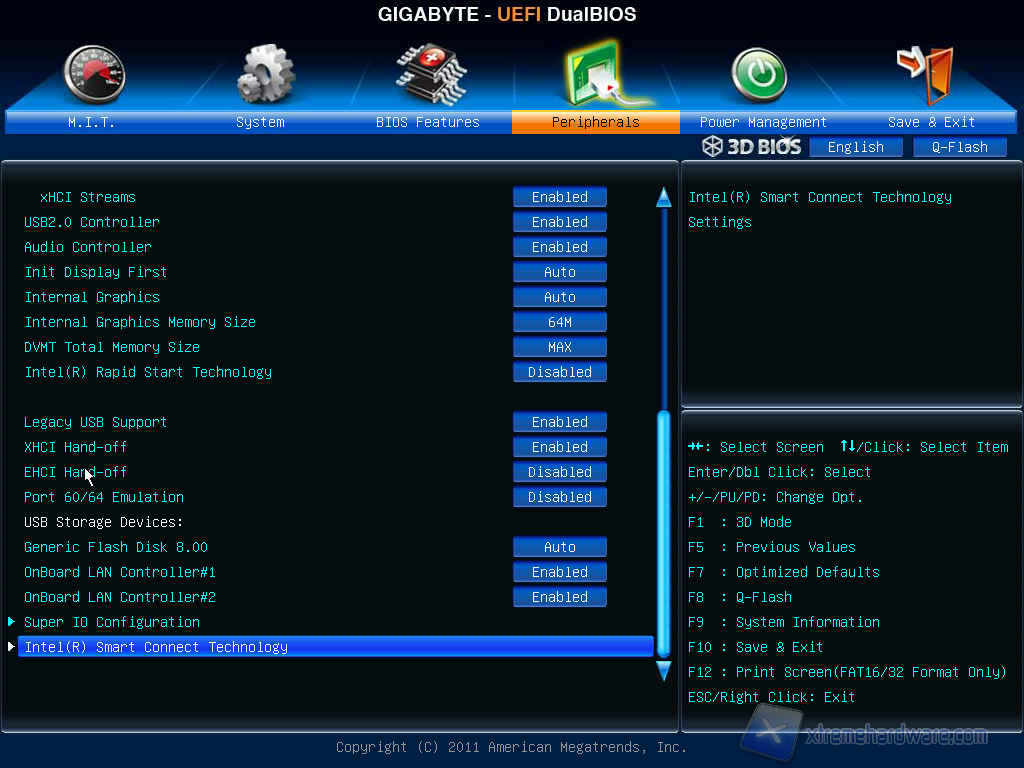Click scroll down arrow in settings list
The width and height of the screenshot is (1024, 768).
point(663,671)
